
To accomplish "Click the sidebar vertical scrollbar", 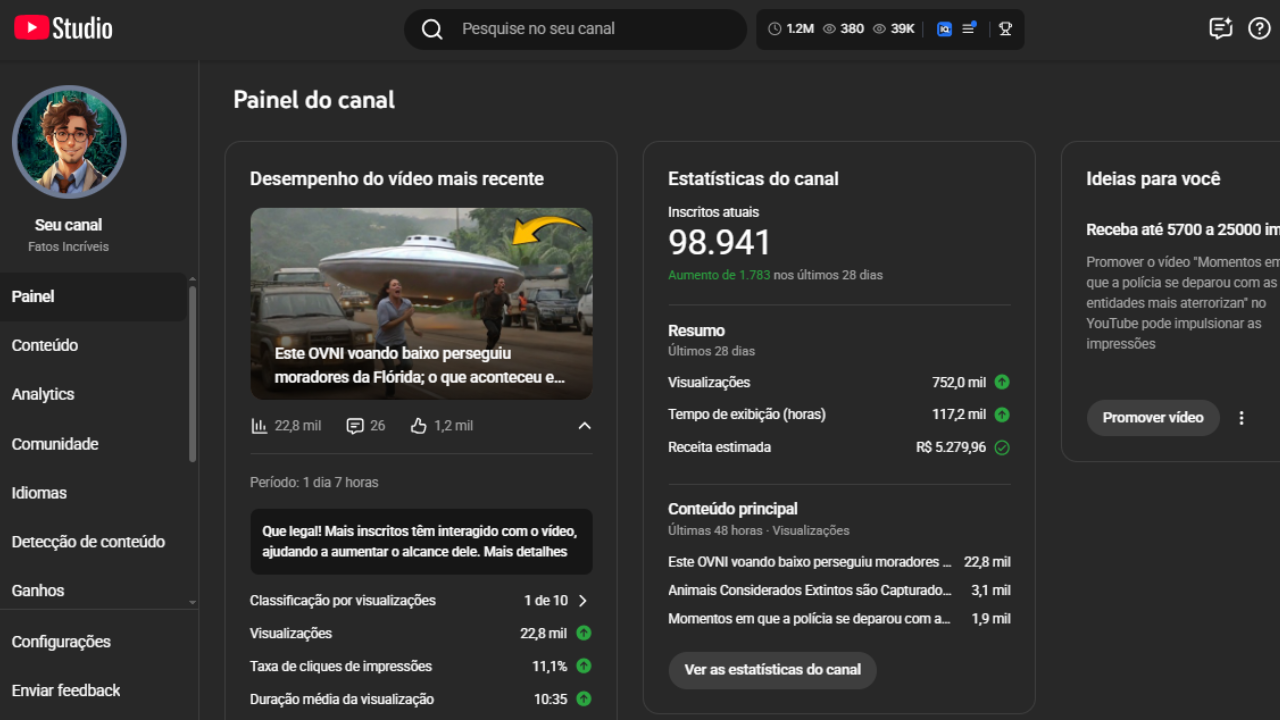I will click(192, 375).
